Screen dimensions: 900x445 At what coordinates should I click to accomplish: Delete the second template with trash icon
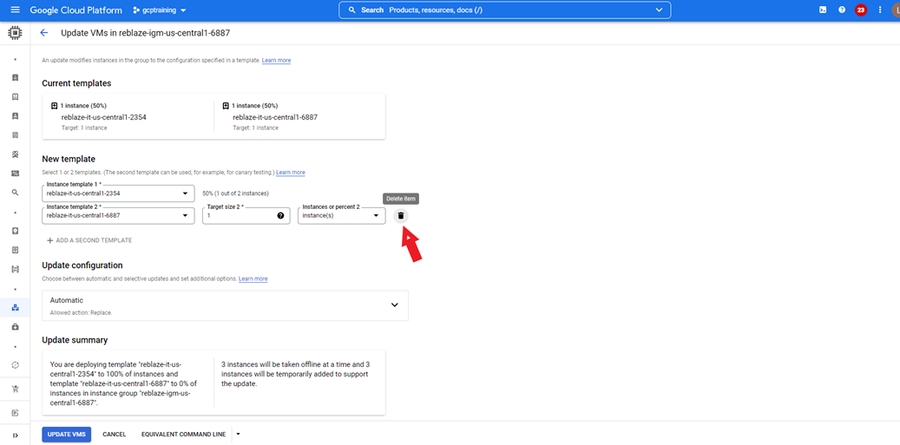401,215
